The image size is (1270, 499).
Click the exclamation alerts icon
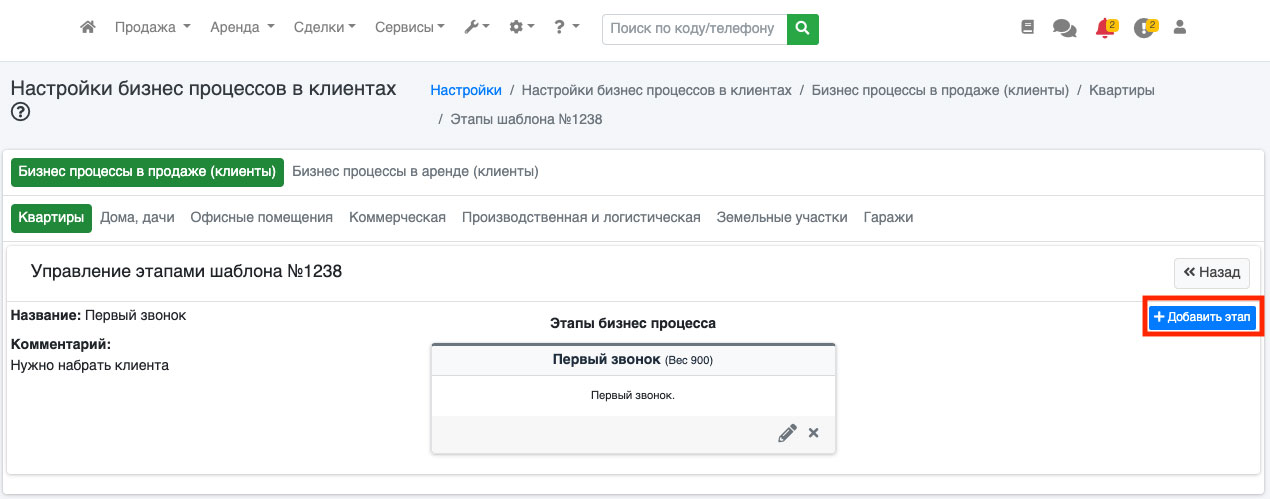[x=1144, y=28]
